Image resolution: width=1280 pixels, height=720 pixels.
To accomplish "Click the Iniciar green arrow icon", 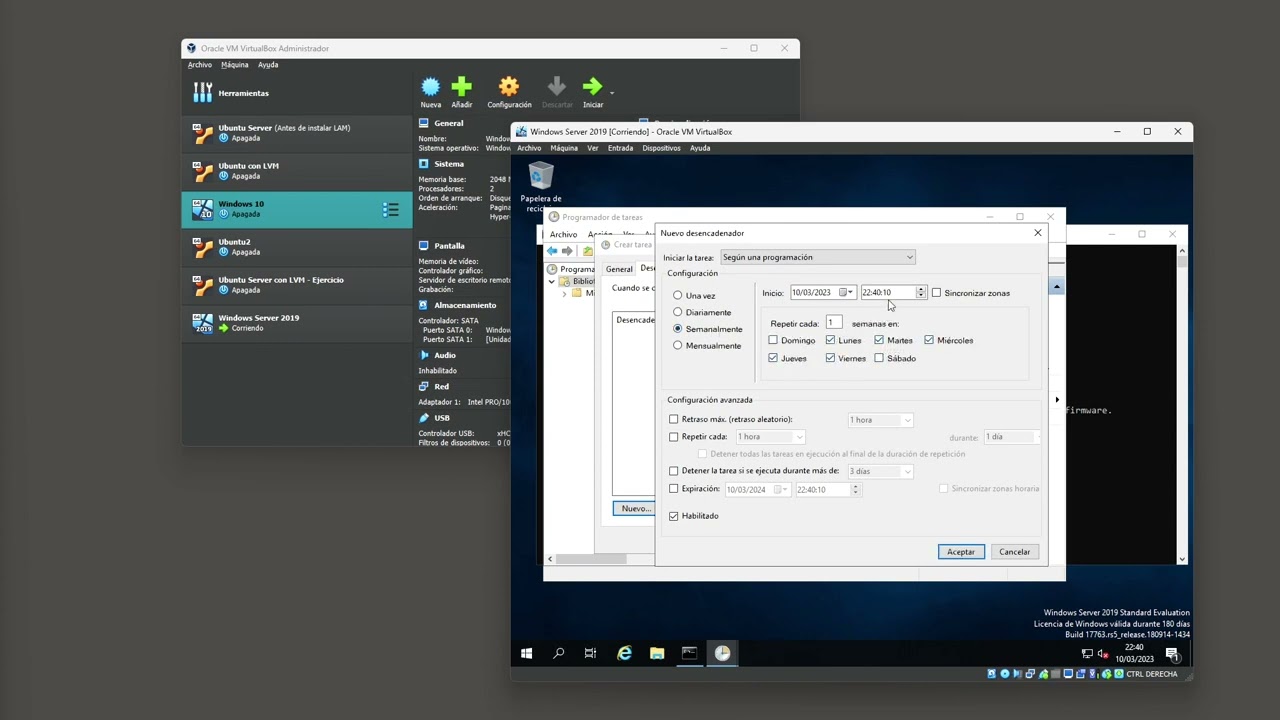I will (x=593, y=87).
